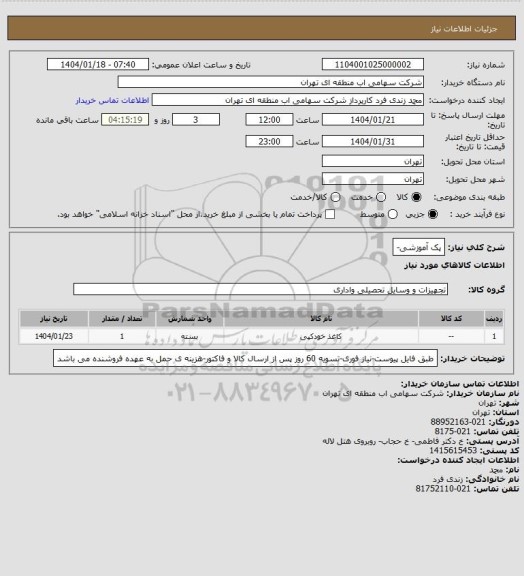The image size is (524, 576).
Task: Click remaining days field showing 3
Action: [196, 120]
